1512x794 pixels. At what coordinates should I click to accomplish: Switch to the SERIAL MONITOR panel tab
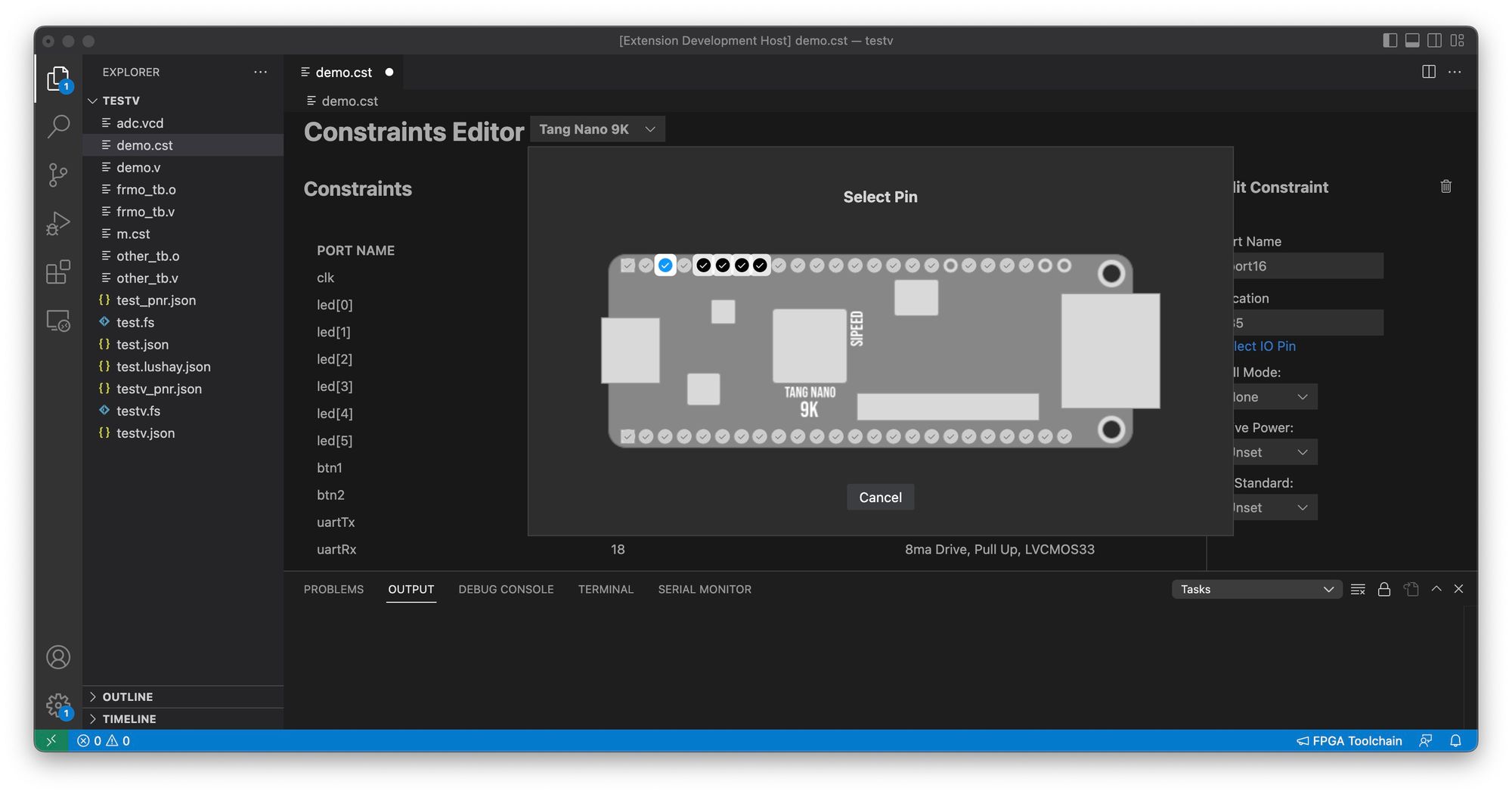(705, 589)
